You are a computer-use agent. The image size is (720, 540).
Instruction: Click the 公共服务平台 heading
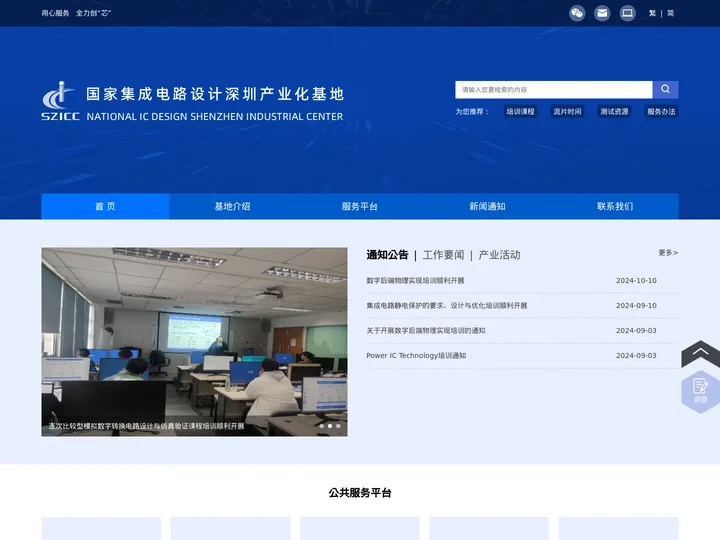click(x=360, y=493)
